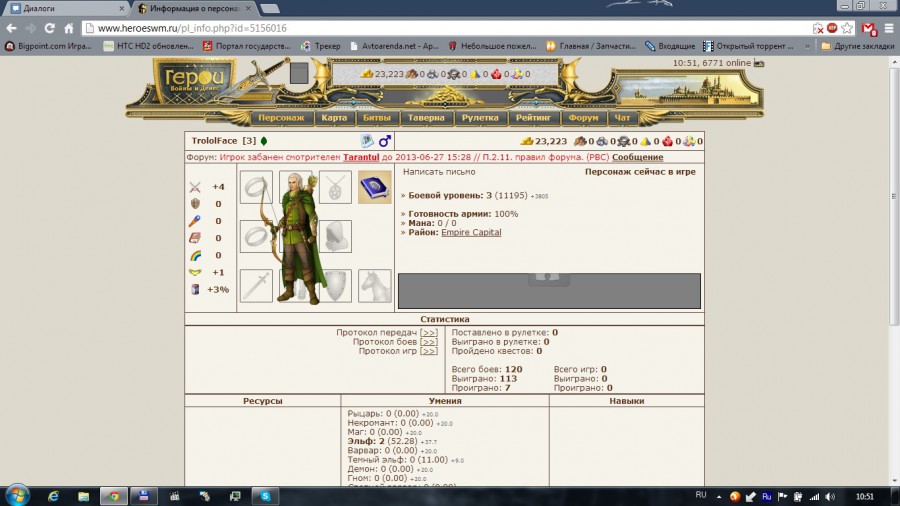Click the RU language indicator
This screenshot has width=900, height=506.
coord(701,495)
